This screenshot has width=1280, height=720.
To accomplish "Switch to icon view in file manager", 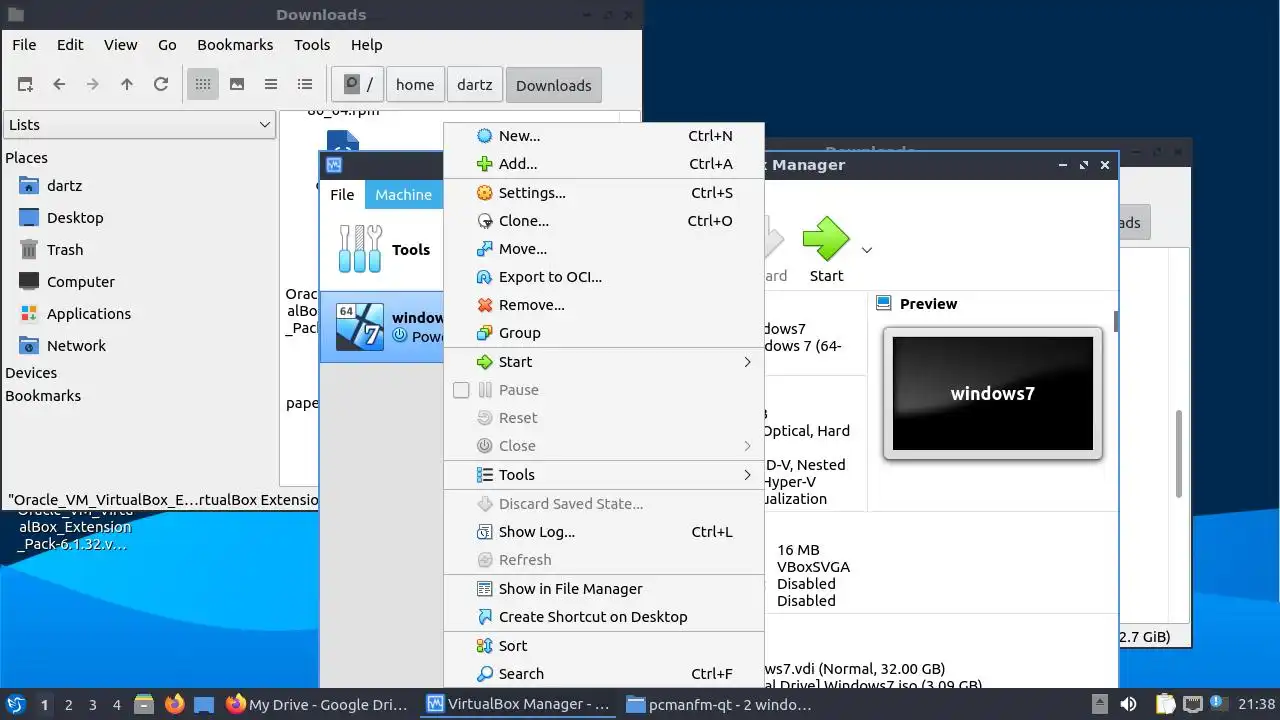I will tap(203, 85).
